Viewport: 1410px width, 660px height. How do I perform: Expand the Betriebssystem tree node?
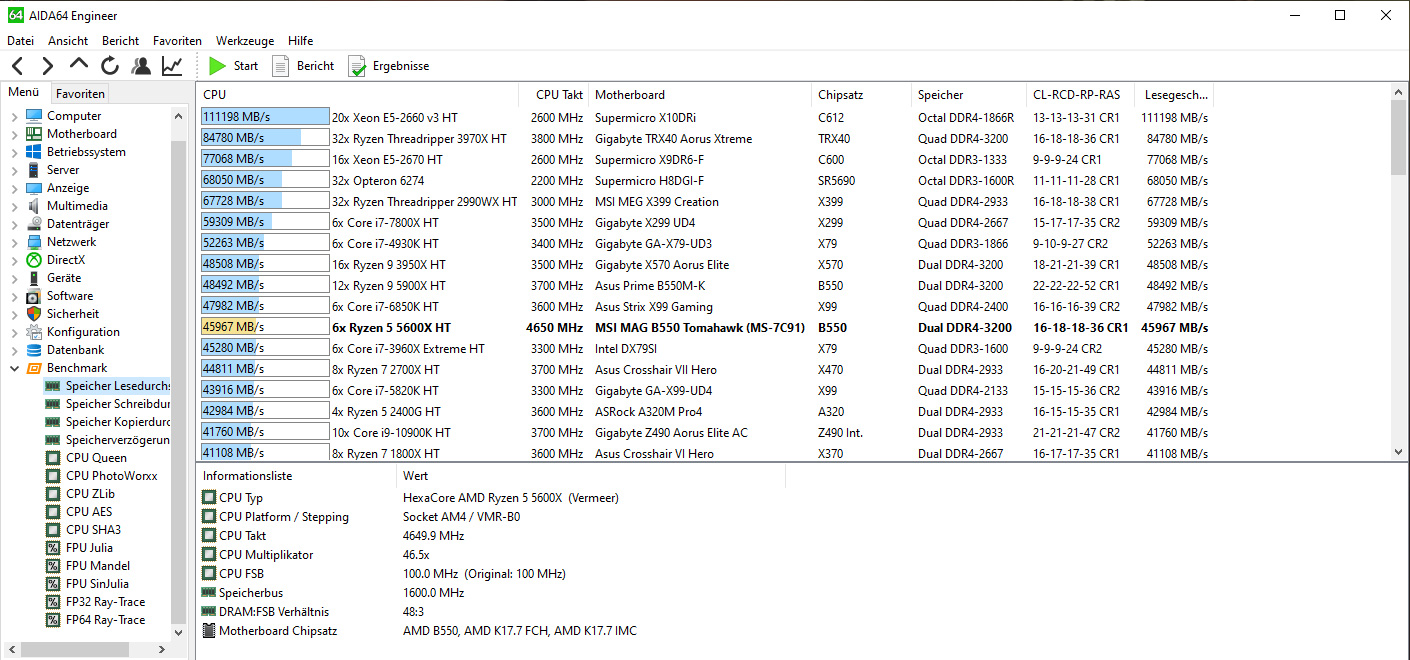click(14, 152)
